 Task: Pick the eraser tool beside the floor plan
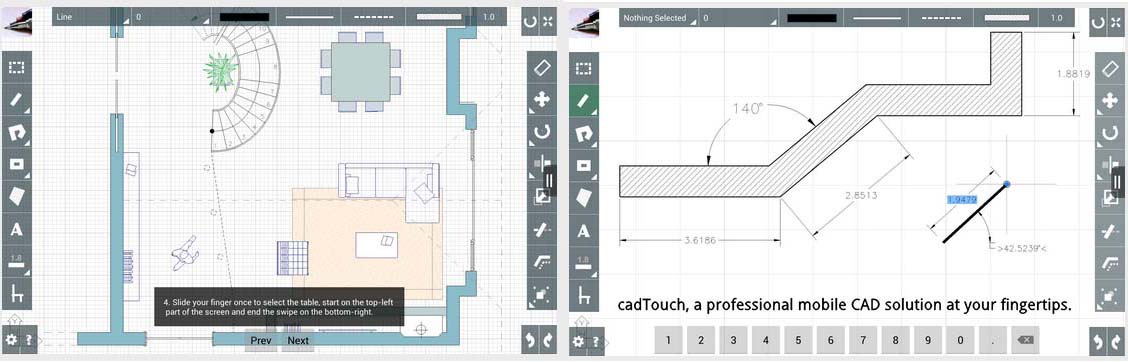click(542, 68)
